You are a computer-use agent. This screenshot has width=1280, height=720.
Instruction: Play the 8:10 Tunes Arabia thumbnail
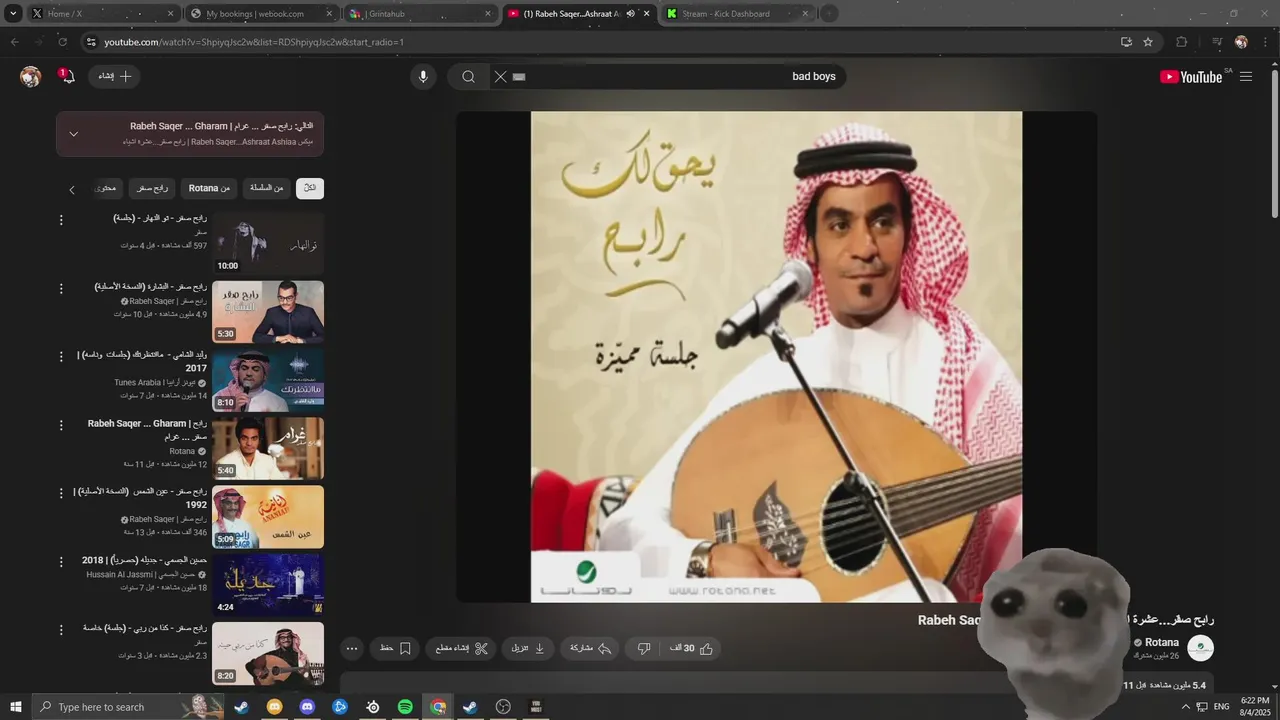268,380
